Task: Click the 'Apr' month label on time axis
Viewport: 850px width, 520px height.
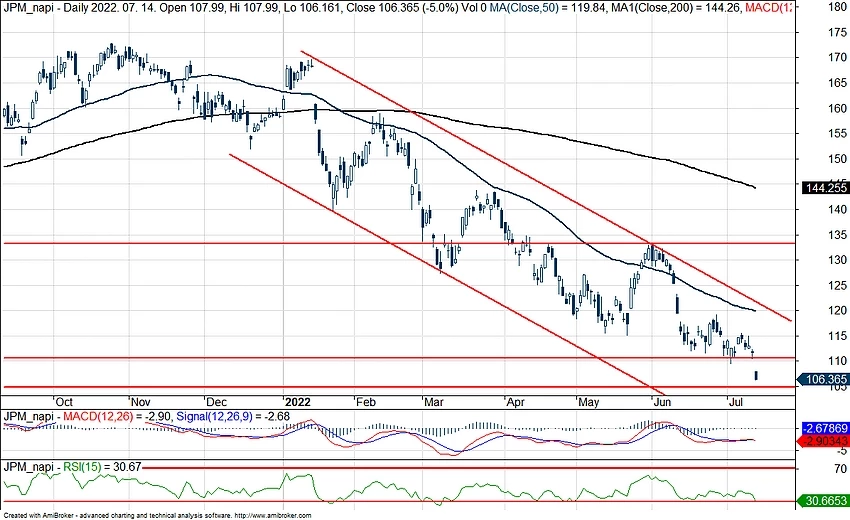Action: [515, 402]
